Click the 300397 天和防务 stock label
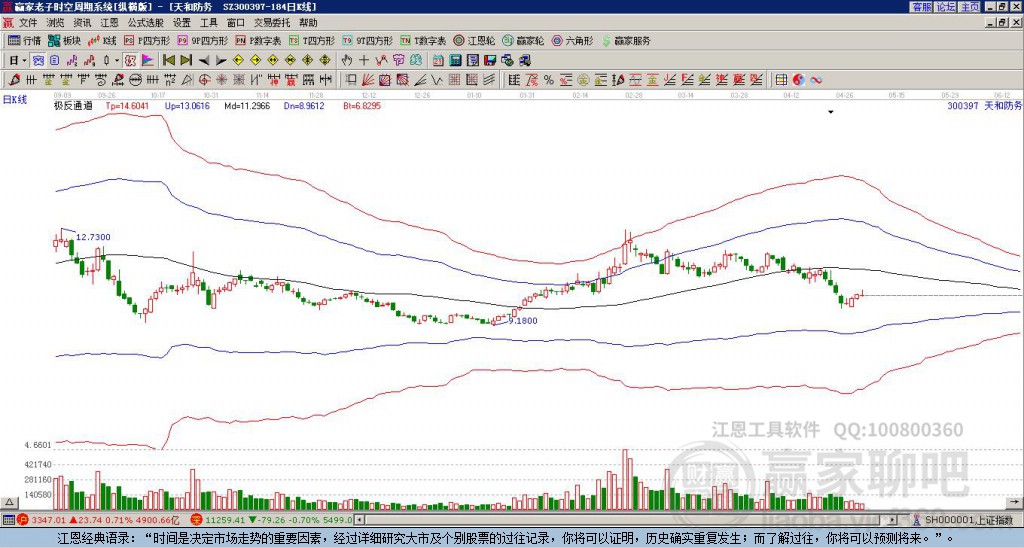Screen dimensions: 1024x548 pos(984,105)
